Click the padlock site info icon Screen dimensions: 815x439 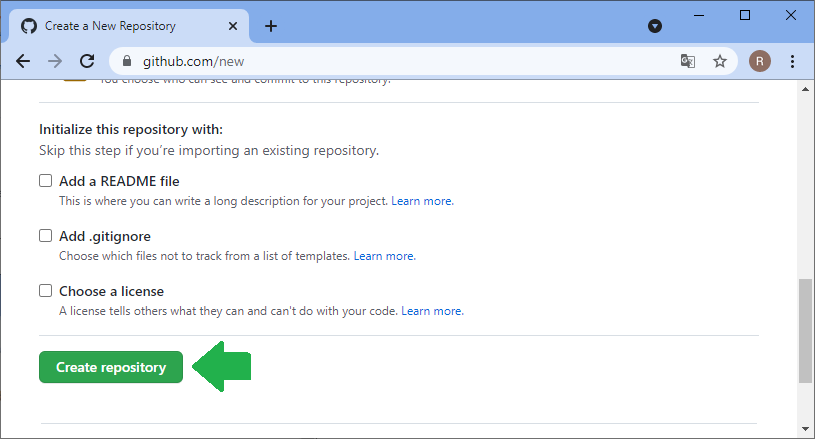point(126,61)
